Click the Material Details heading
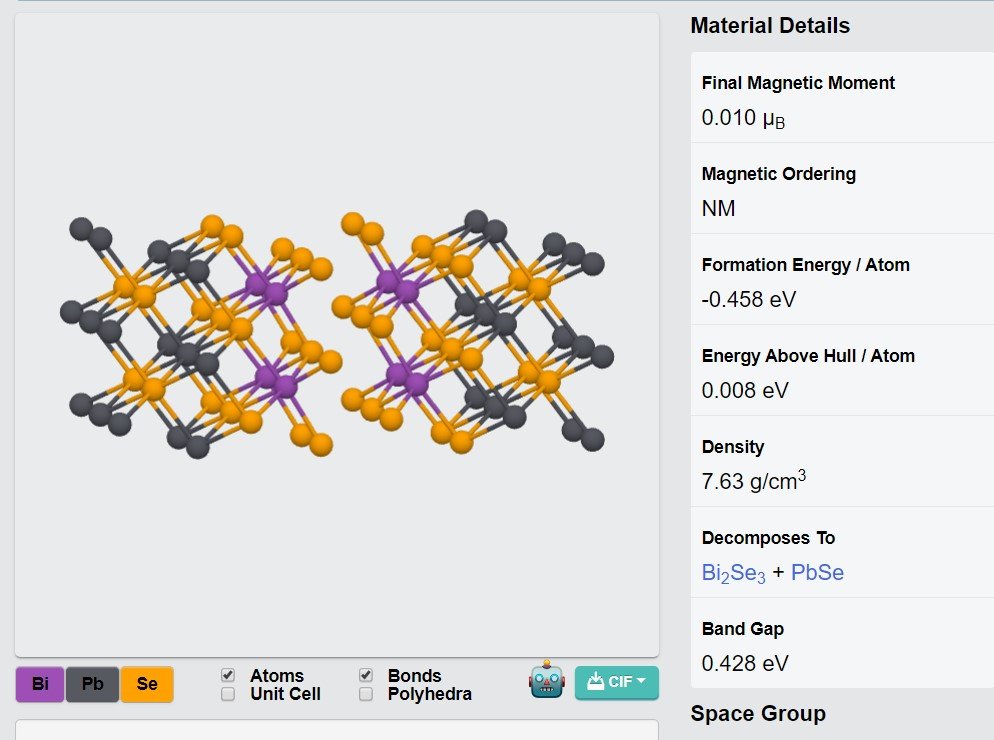The image size is (994, 740). pos(770,25)
